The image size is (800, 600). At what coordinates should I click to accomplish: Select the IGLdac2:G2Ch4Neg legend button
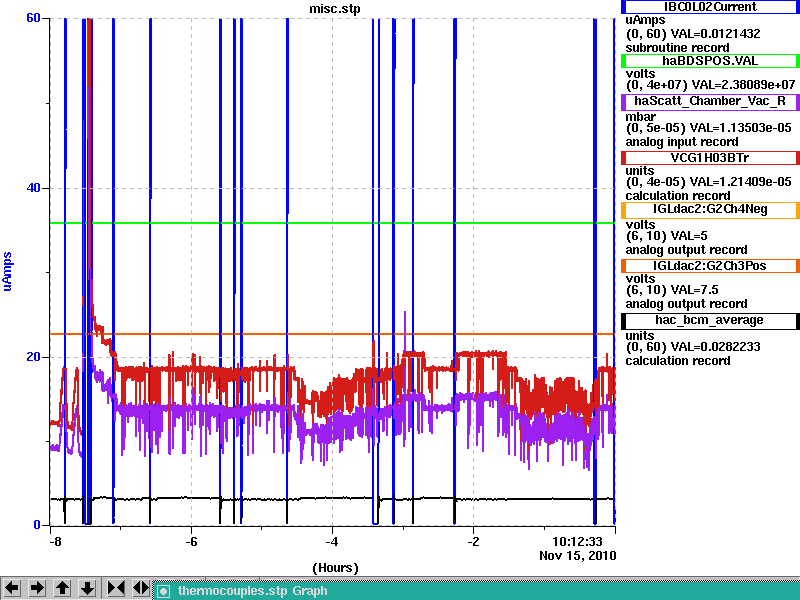(x=710, y=210)
